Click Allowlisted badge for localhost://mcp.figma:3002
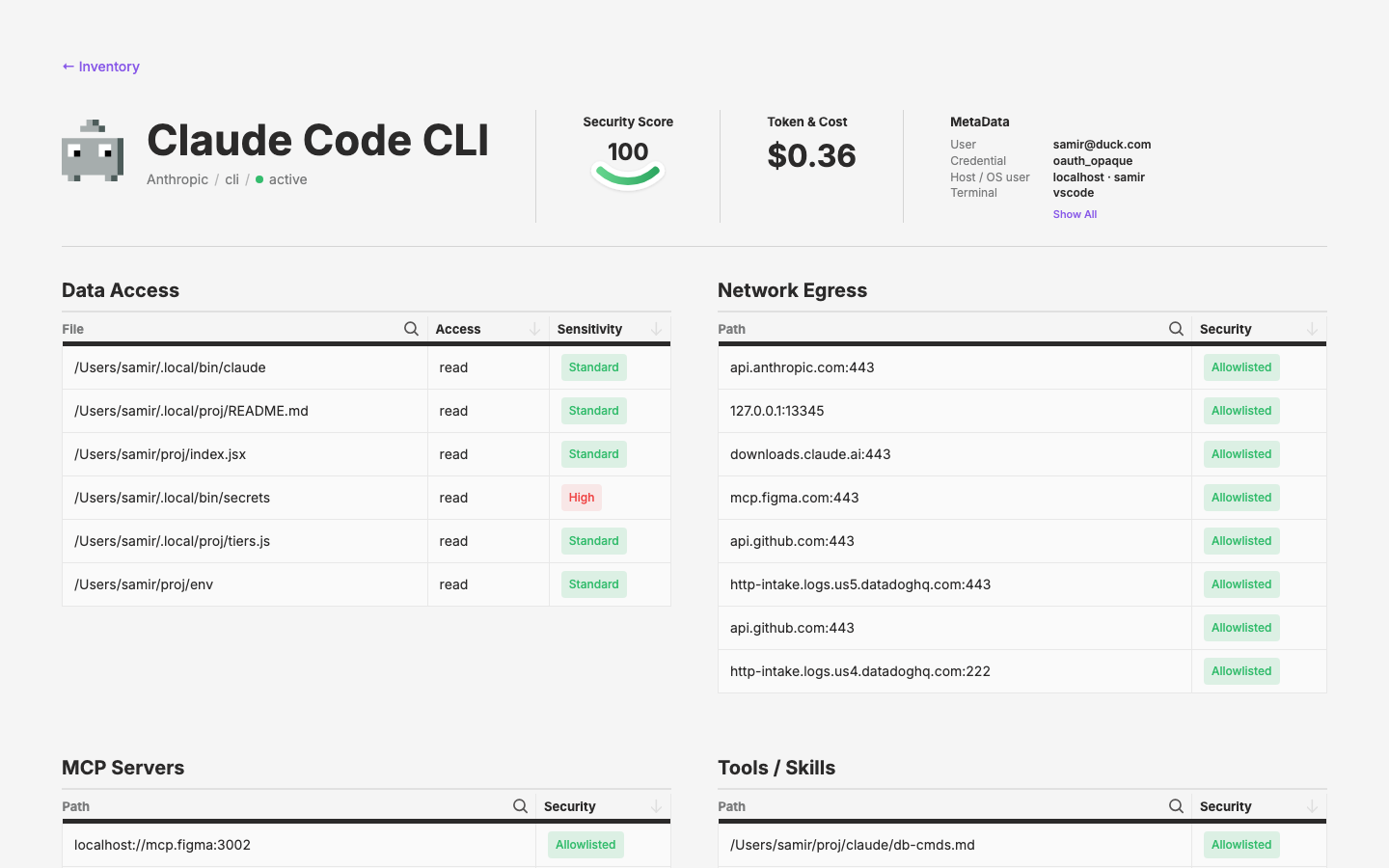 coord(586,845)
